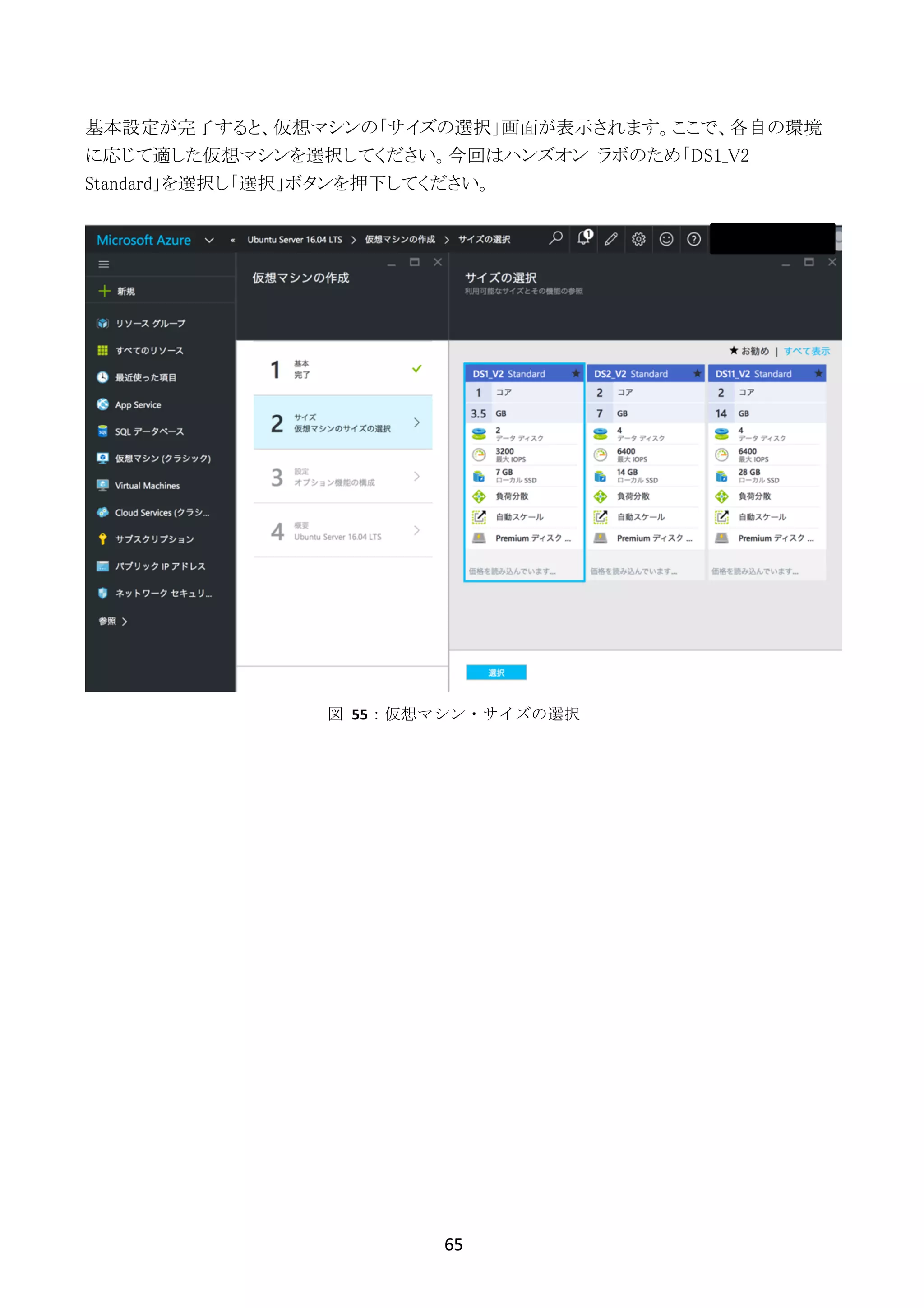The height and width of the screenshot is (1308, 924).
Task: Expand step 3 設定 chevron
Action: [x=417, y=476]
